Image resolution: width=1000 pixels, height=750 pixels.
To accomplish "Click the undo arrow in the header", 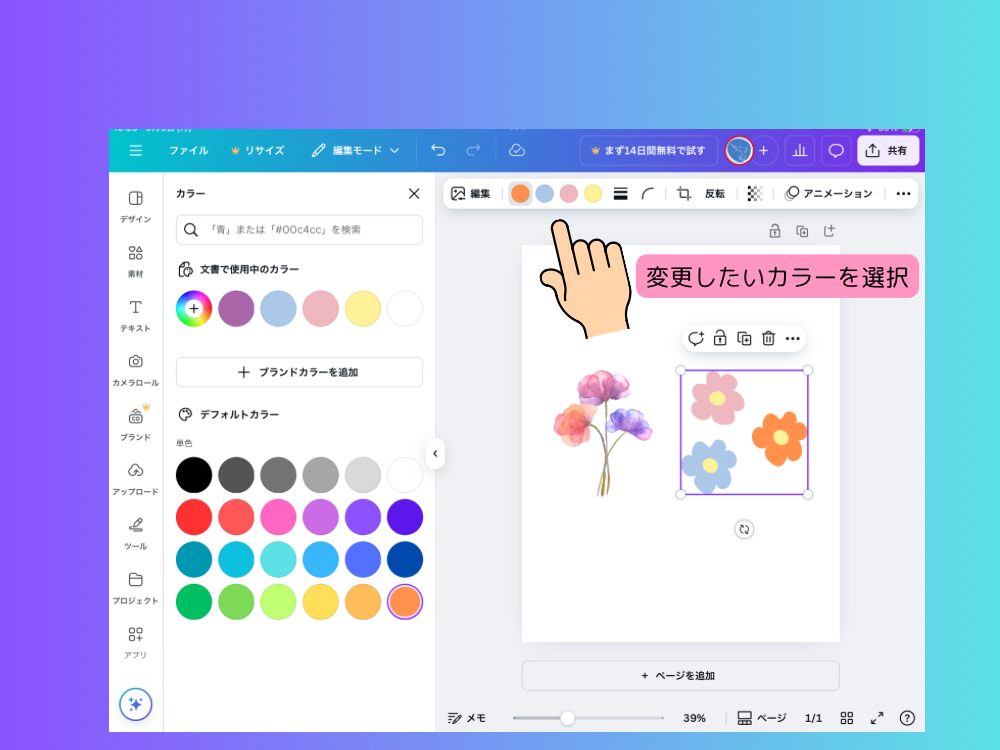I will [x=438, y=150].
